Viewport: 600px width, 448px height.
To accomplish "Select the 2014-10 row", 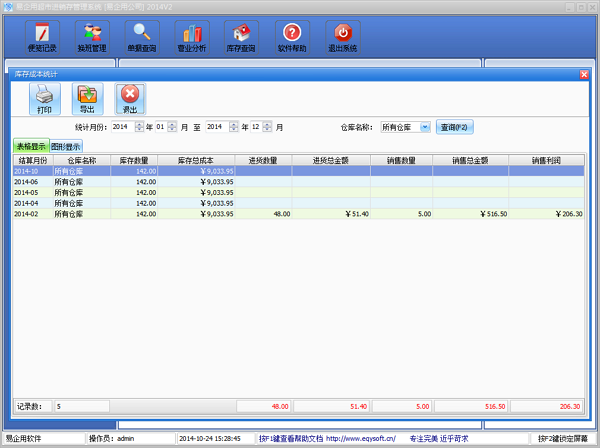I will click(x=298, y=171).
